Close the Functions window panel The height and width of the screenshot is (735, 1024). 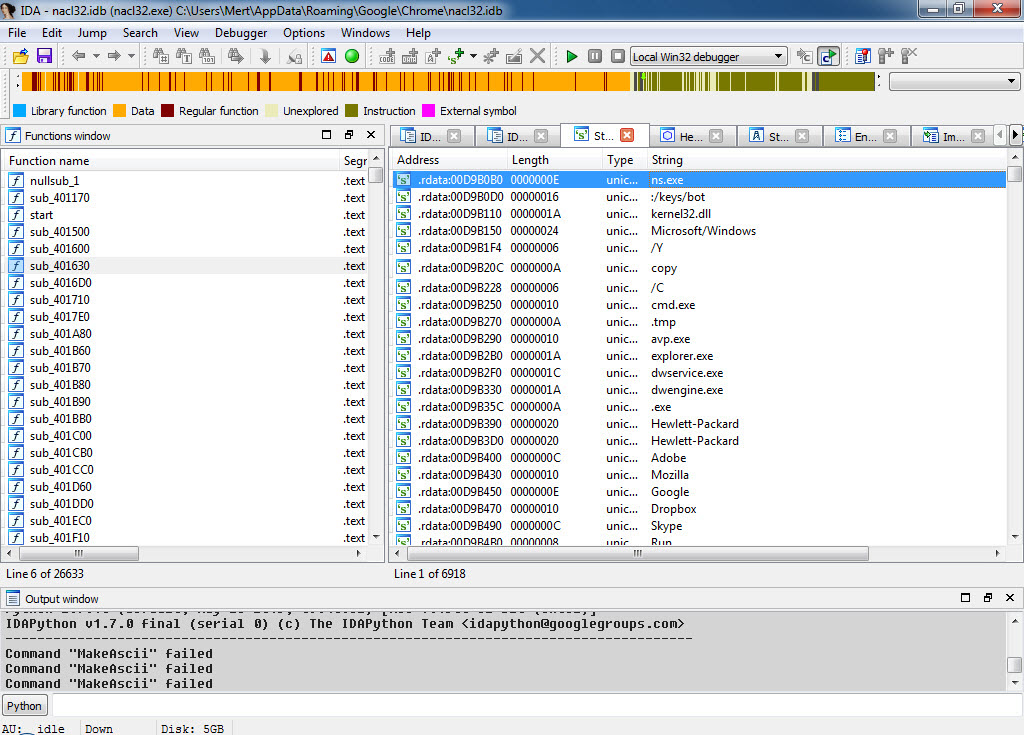tap(371, 135)
